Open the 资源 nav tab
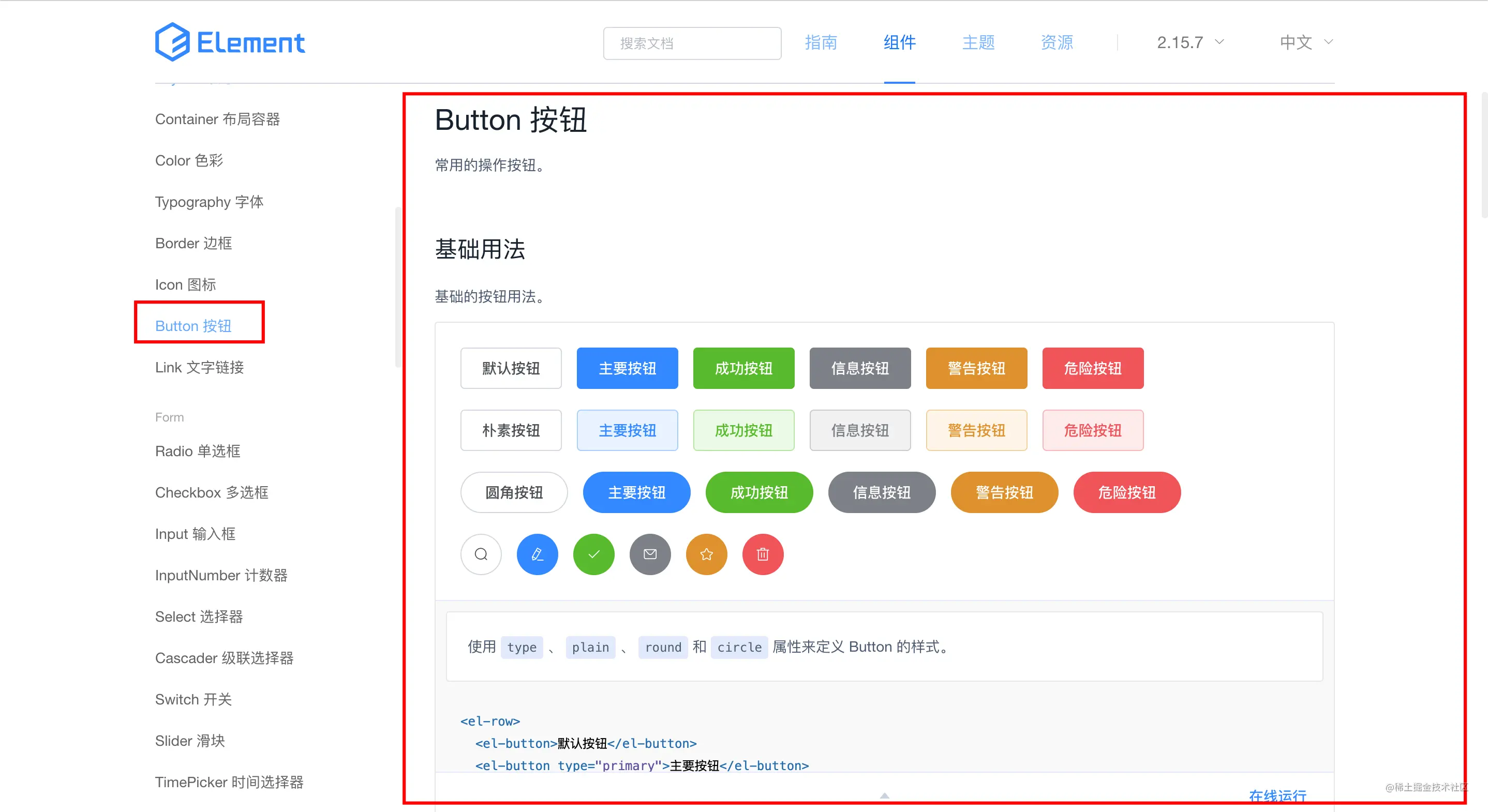Viewport: 1488px width, 812px height. (1057, 42)
